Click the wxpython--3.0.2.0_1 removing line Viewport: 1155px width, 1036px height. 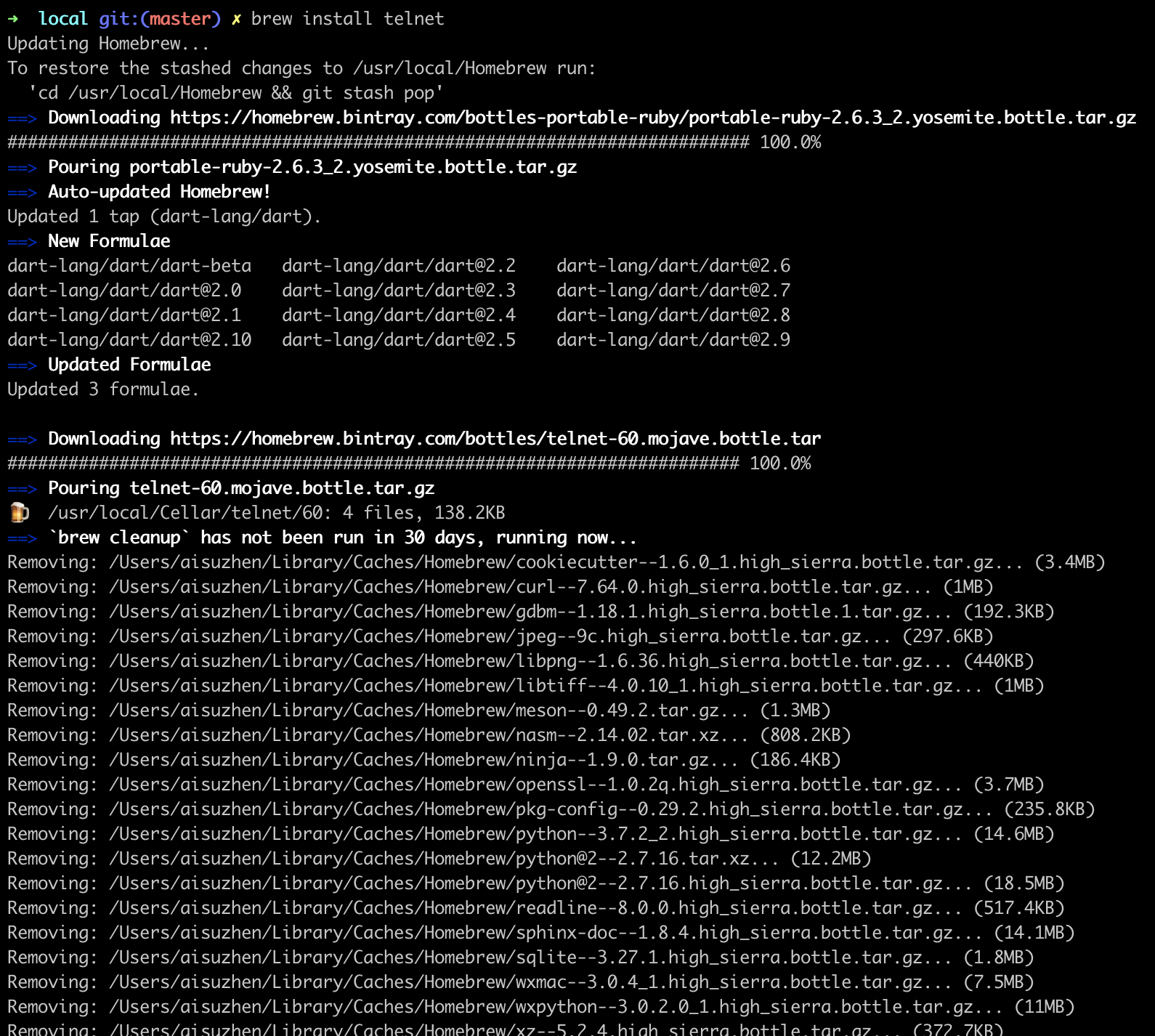point(541,1007)
